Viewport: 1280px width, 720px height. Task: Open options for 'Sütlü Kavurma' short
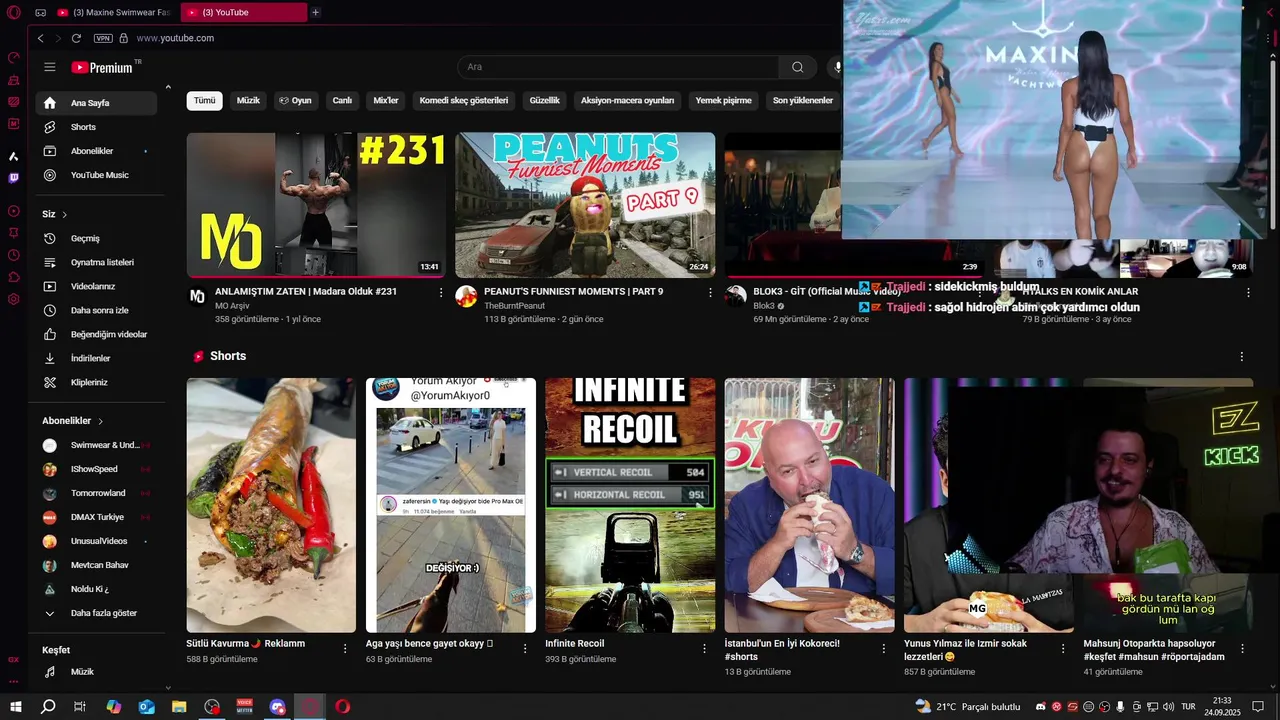coord(345,648)
